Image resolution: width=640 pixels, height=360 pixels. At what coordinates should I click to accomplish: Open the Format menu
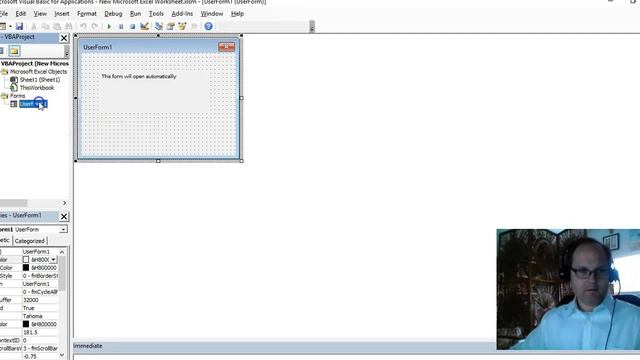click(87, 13)
